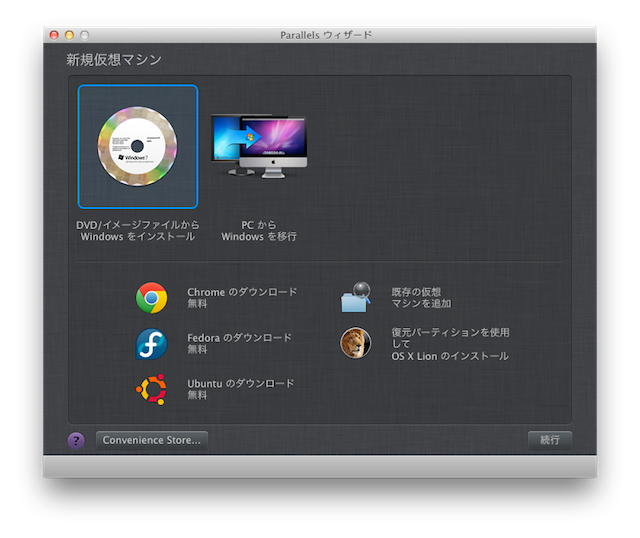This screenshot has width=640, height=538.
Task: Click '無料' under Ubuntu download
Action: 197,395
